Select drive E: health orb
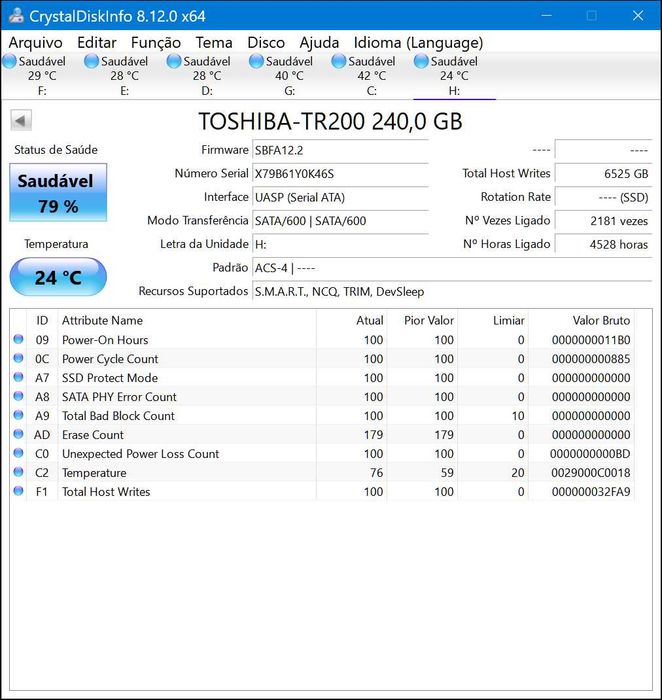This screenshot has width=662, height=700. tap(92, 61)
